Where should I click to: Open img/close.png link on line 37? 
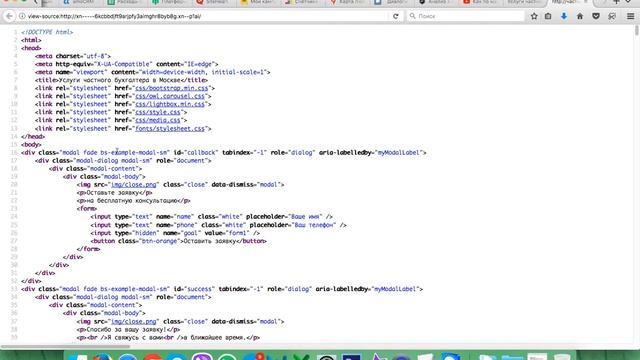pyautogui.click(x=133, y=322)
